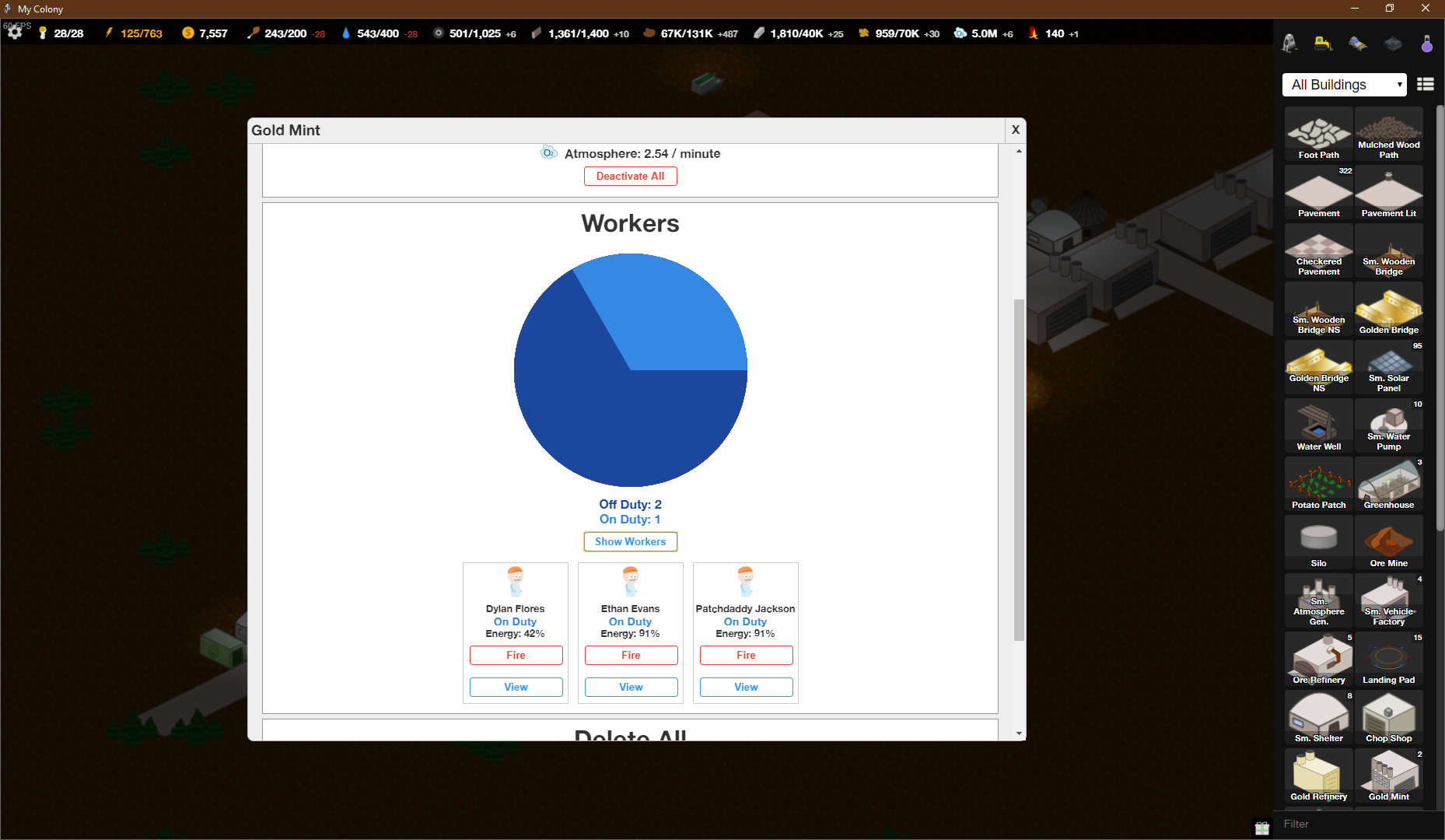Click the dialog scroll up arrow
Image resolution: width=1445 pixels, height=840 pixels.
pyautogui.click(x=1019, y=151)
